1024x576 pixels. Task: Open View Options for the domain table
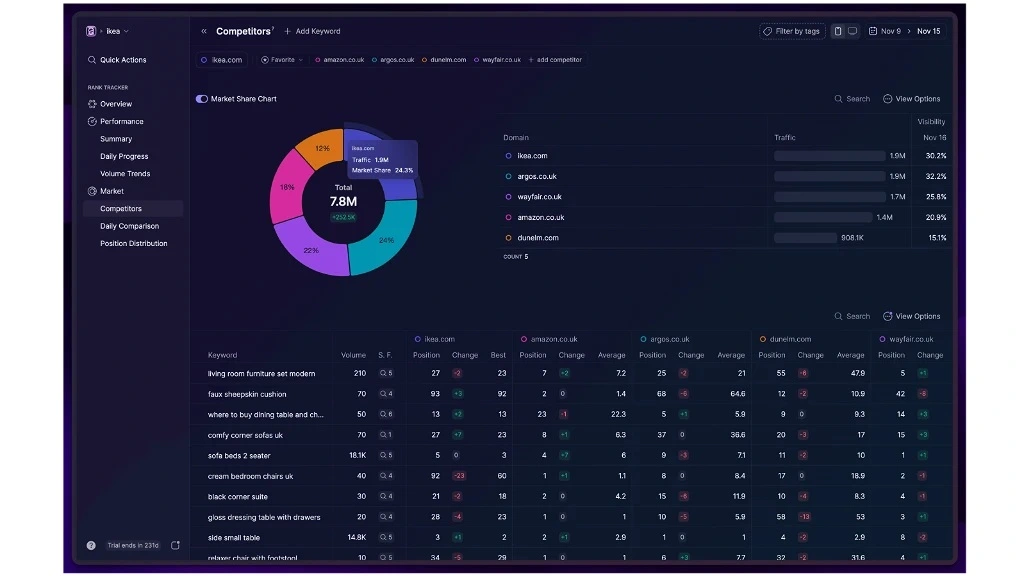pyautogui.click(x=912, y=99)
